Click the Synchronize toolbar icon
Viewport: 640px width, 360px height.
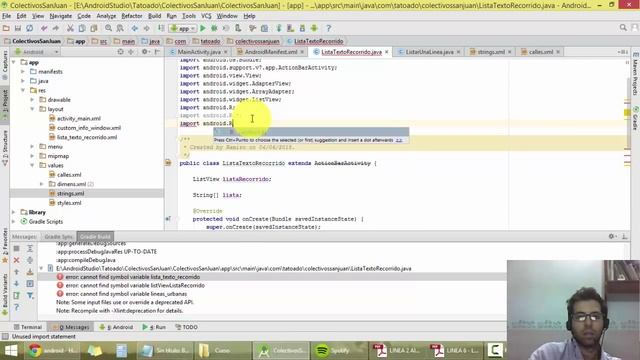coord(29,28)
